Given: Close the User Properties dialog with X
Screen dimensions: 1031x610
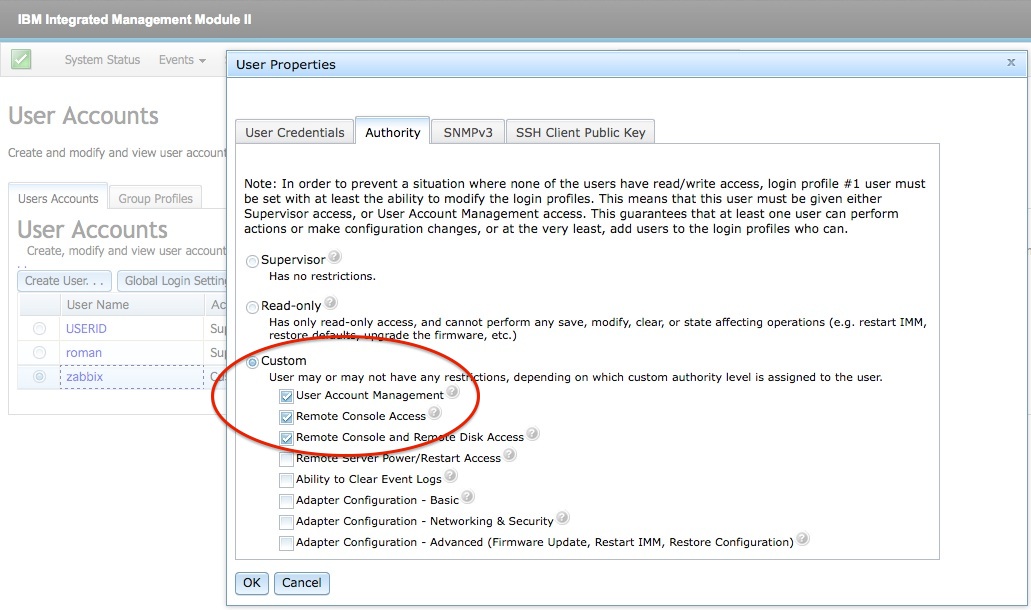Looking at the screenshot, I should coord(1010,62).
